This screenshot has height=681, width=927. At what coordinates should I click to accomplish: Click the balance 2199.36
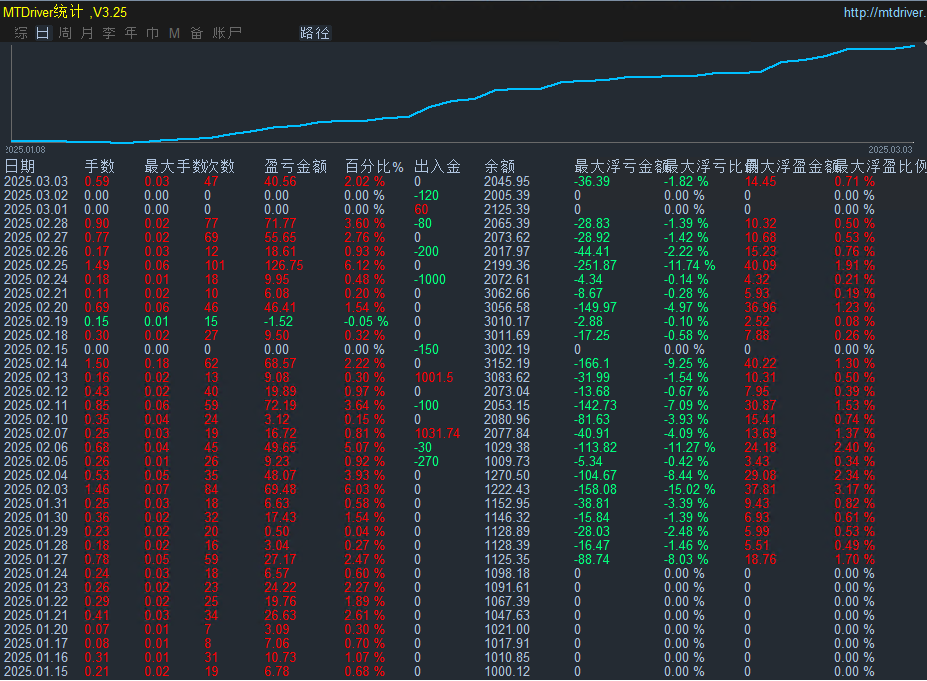pos(507,265)
